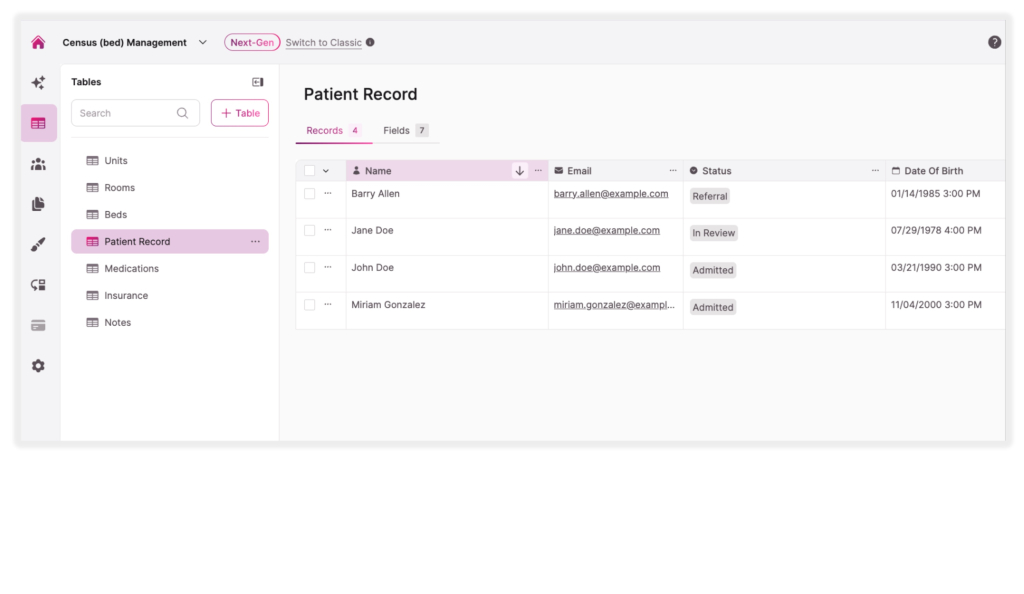Open the Records tab
The image size is (1024, 594).
325,130
